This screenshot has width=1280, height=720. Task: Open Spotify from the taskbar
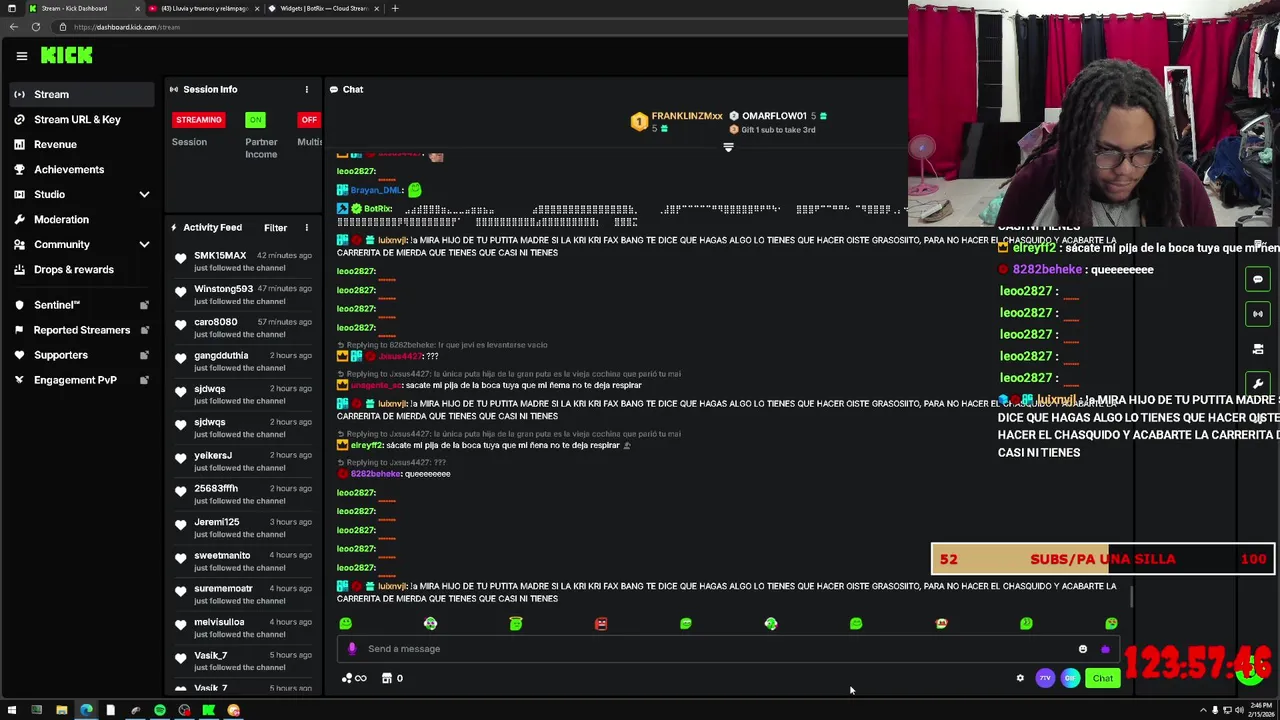(160, 711)
